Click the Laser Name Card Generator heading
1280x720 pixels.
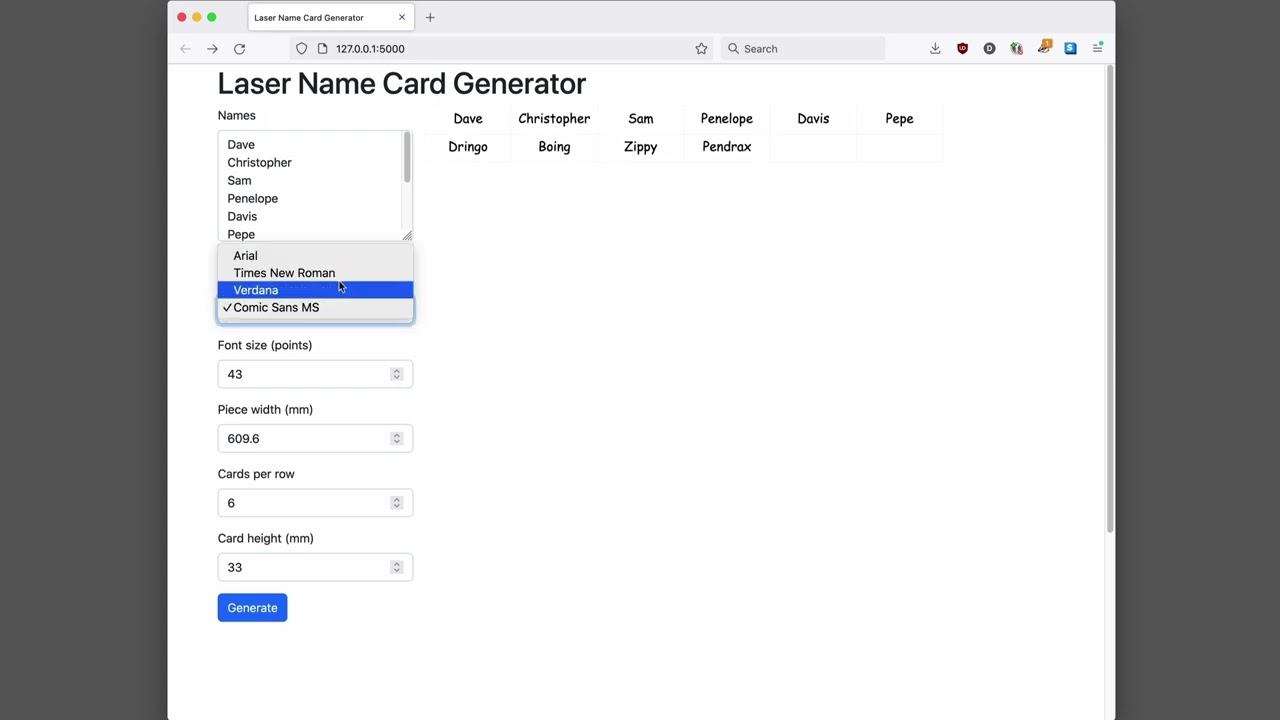tap(401, 83)
